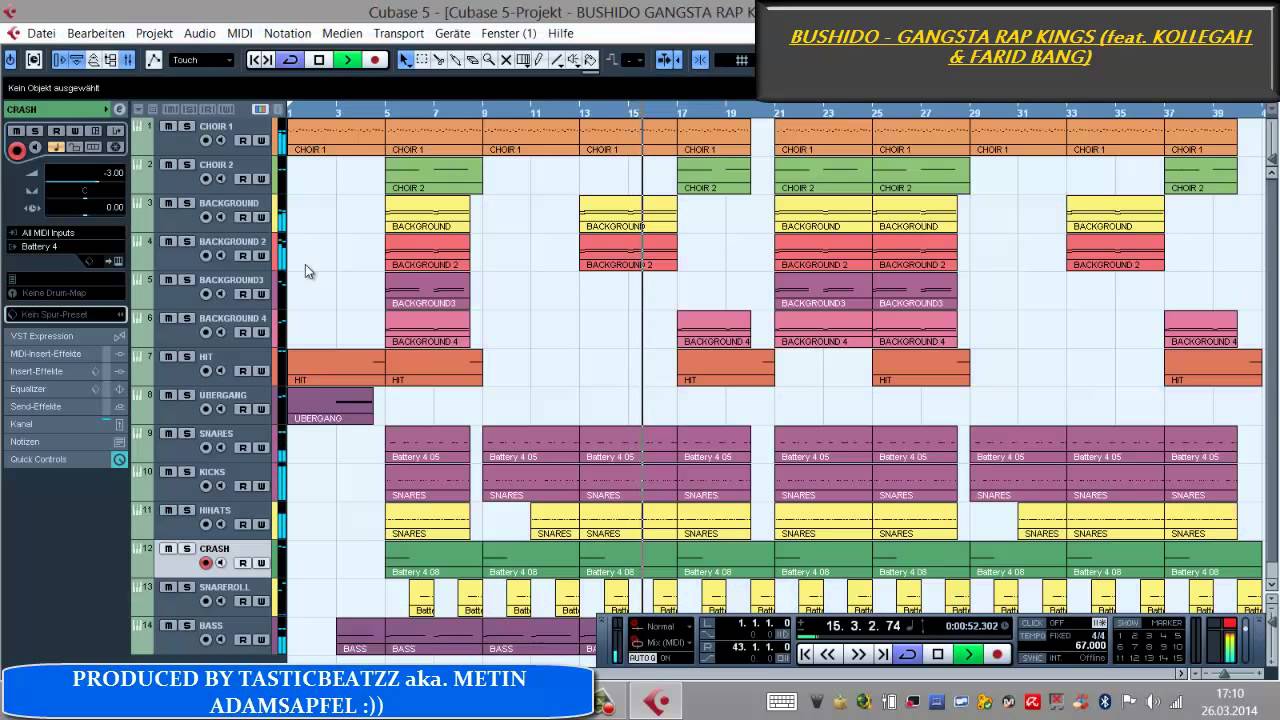Open the Geräte menu
Screen dimensions: 1280x720
click(x=452, y=33)
